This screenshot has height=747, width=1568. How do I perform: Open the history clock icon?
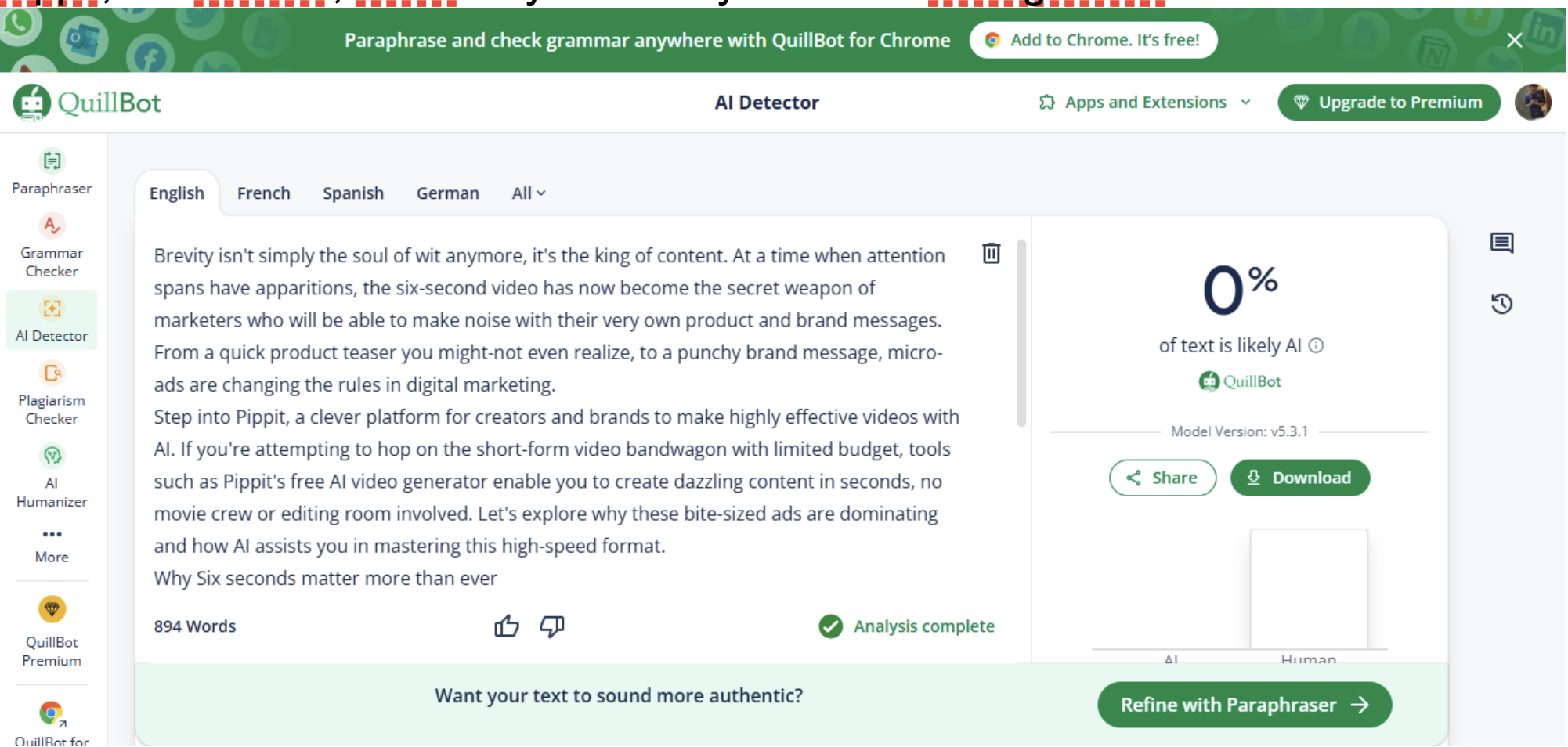click(x=1501, y=304)
